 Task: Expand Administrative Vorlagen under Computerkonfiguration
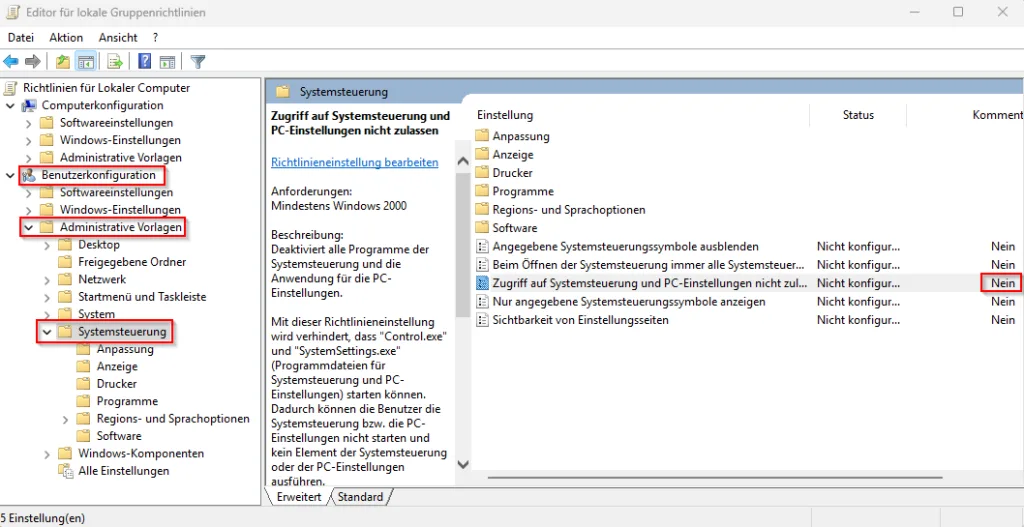tap(28, 157)
